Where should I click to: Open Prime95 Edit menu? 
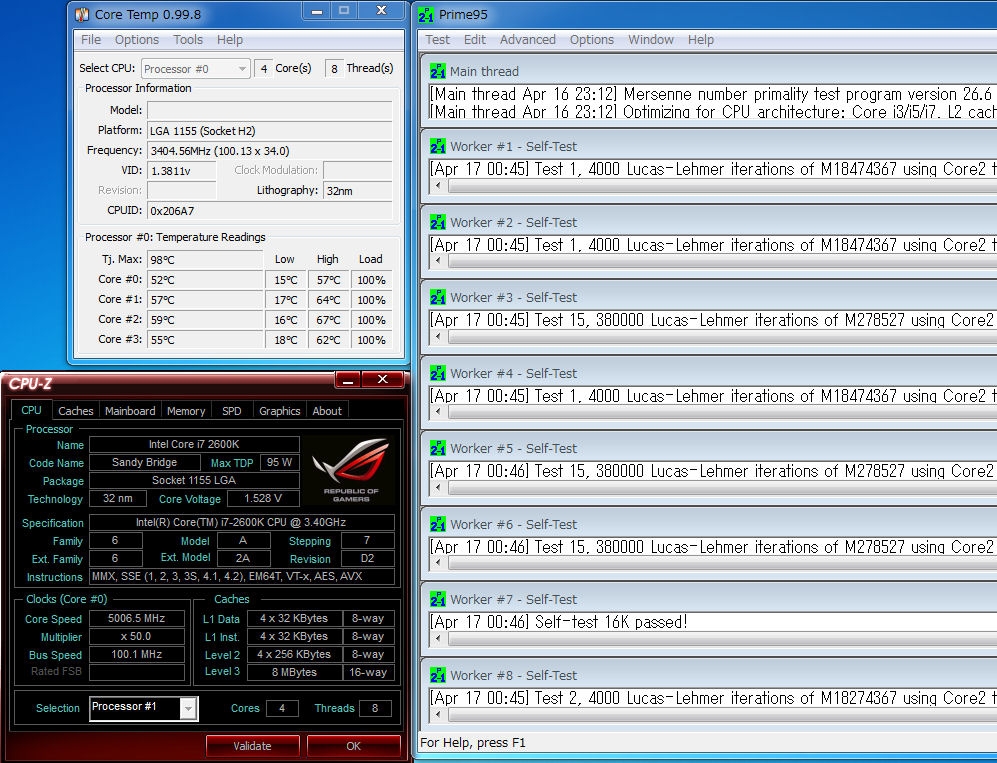point(474,39)
